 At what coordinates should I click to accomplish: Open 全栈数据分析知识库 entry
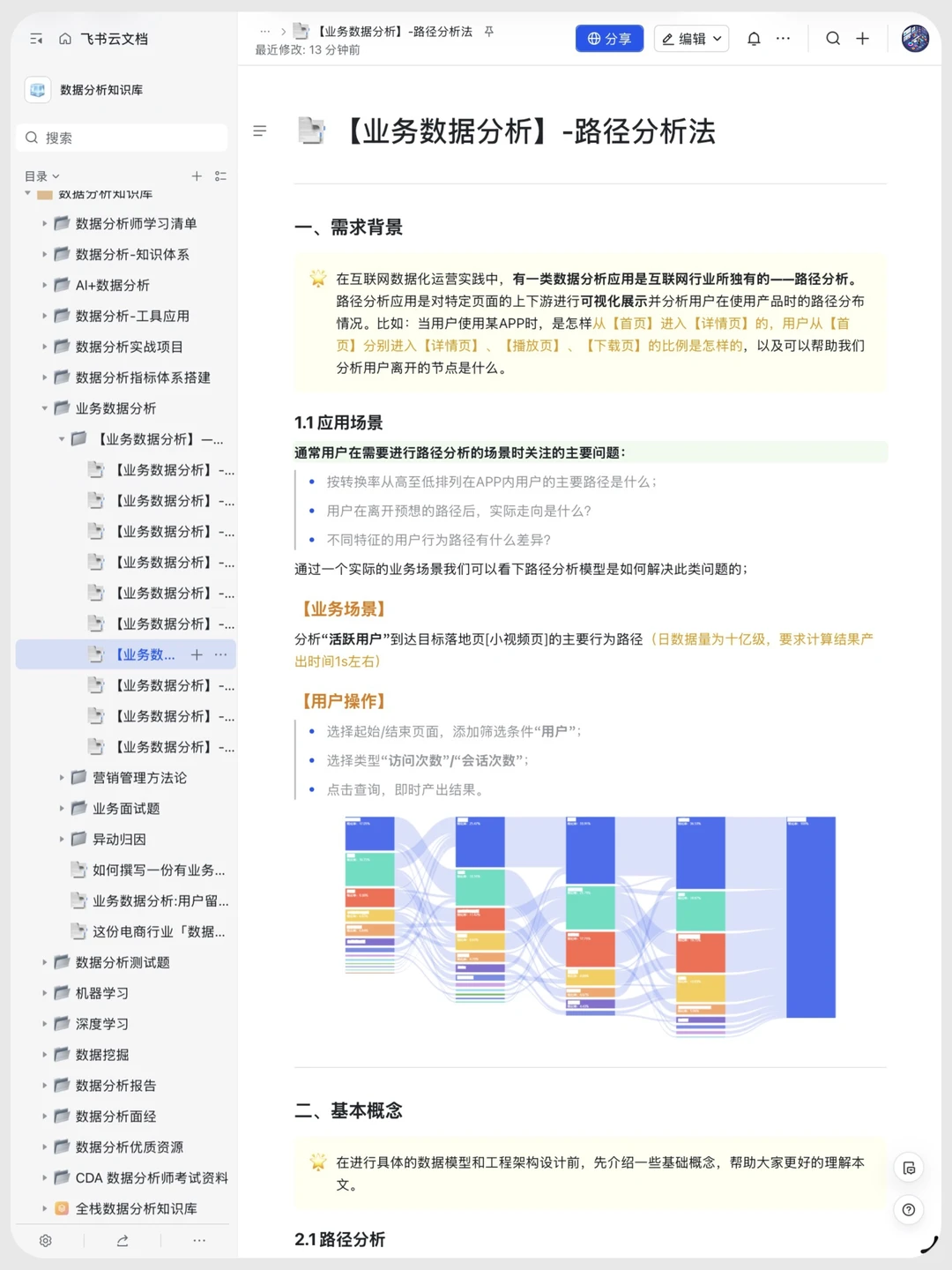coord(136,1209)
